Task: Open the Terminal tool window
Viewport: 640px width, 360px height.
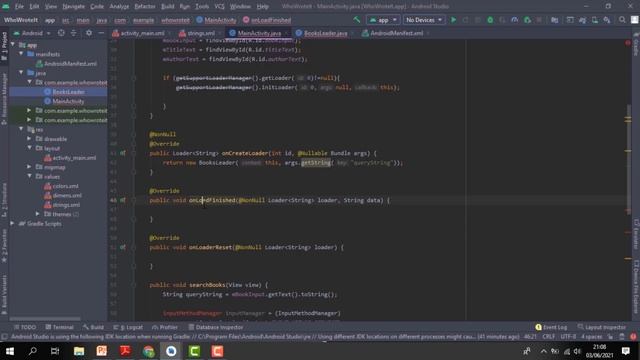Action: 60,327
